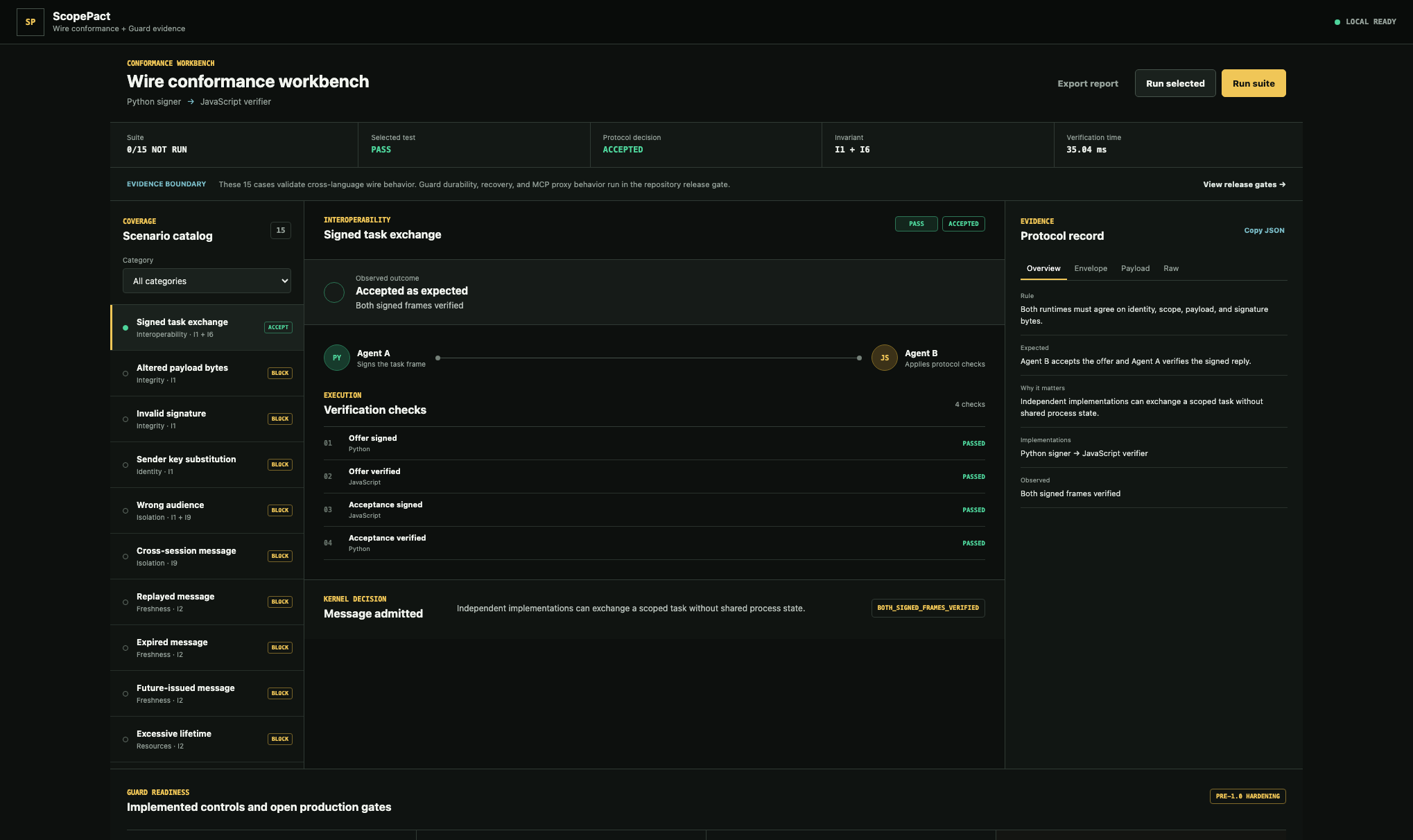Switch to the Overview tab
The width and height of the screenshot is (1413, 840).
(x=1043, y=268)
